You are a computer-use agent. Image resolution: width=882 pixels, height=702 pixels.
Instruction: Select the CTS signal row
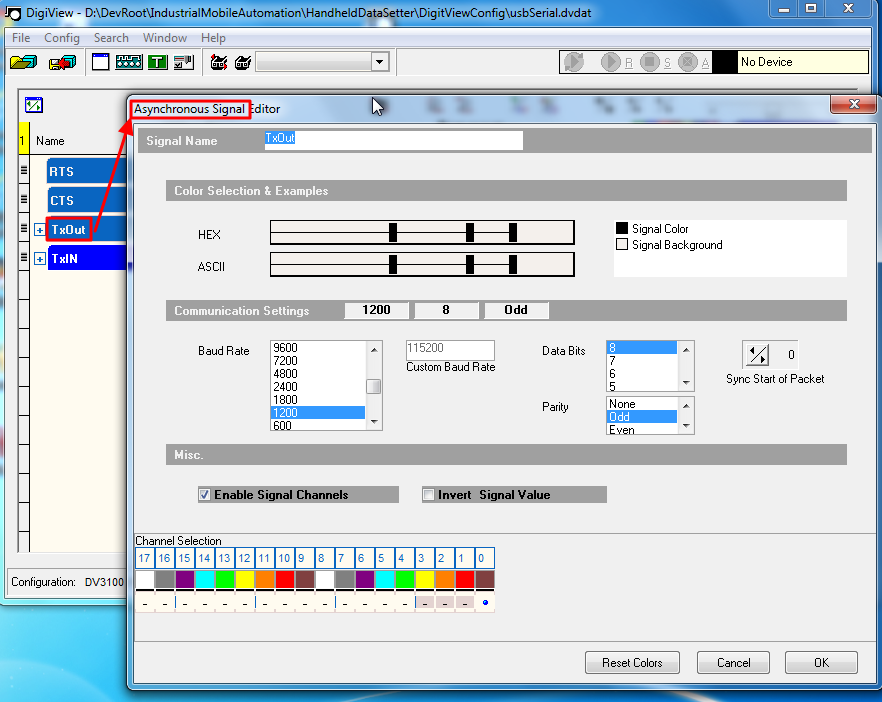87,200
